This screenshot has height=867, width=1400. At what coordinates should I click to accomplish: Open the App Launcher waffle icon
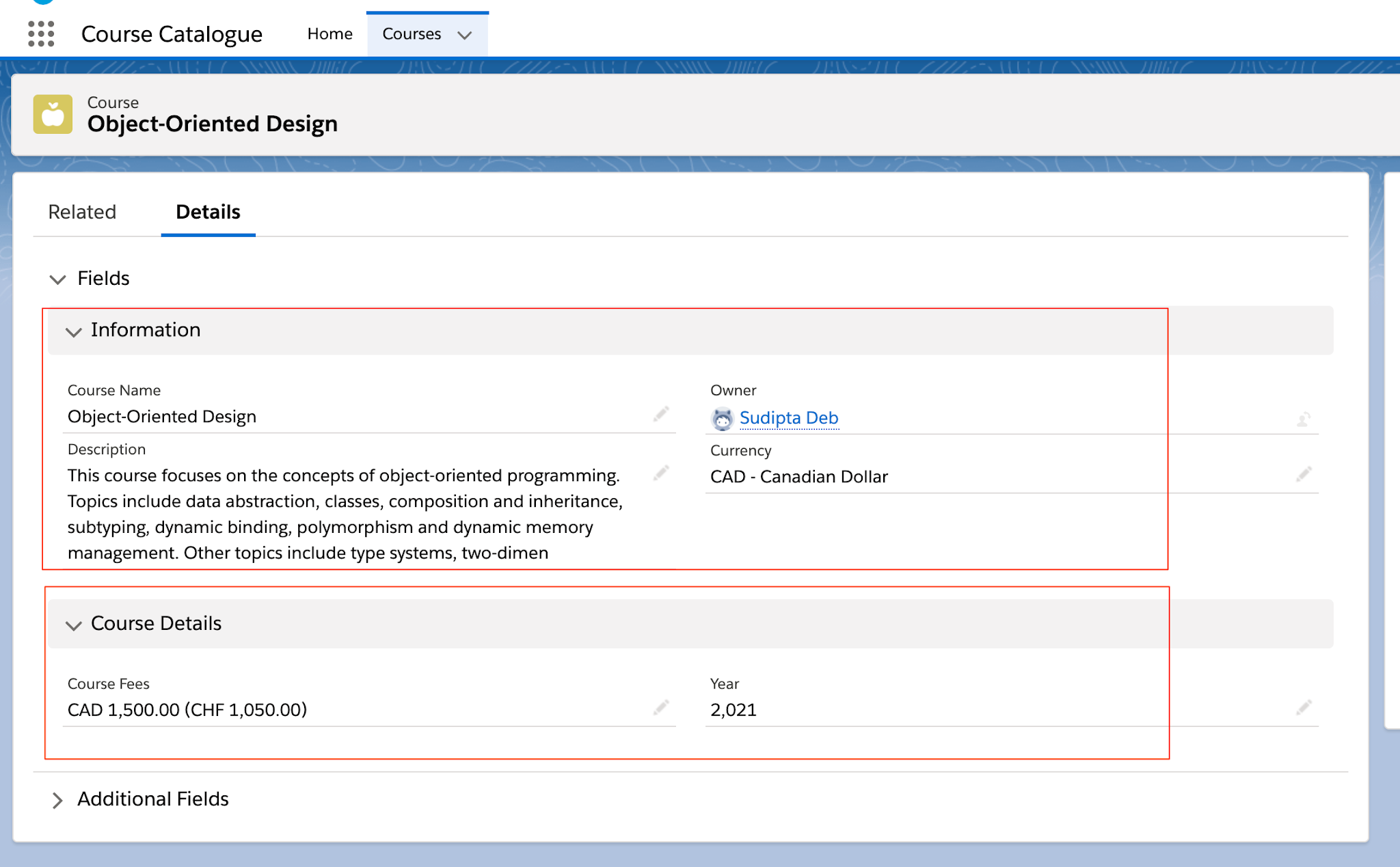point(42,33)
